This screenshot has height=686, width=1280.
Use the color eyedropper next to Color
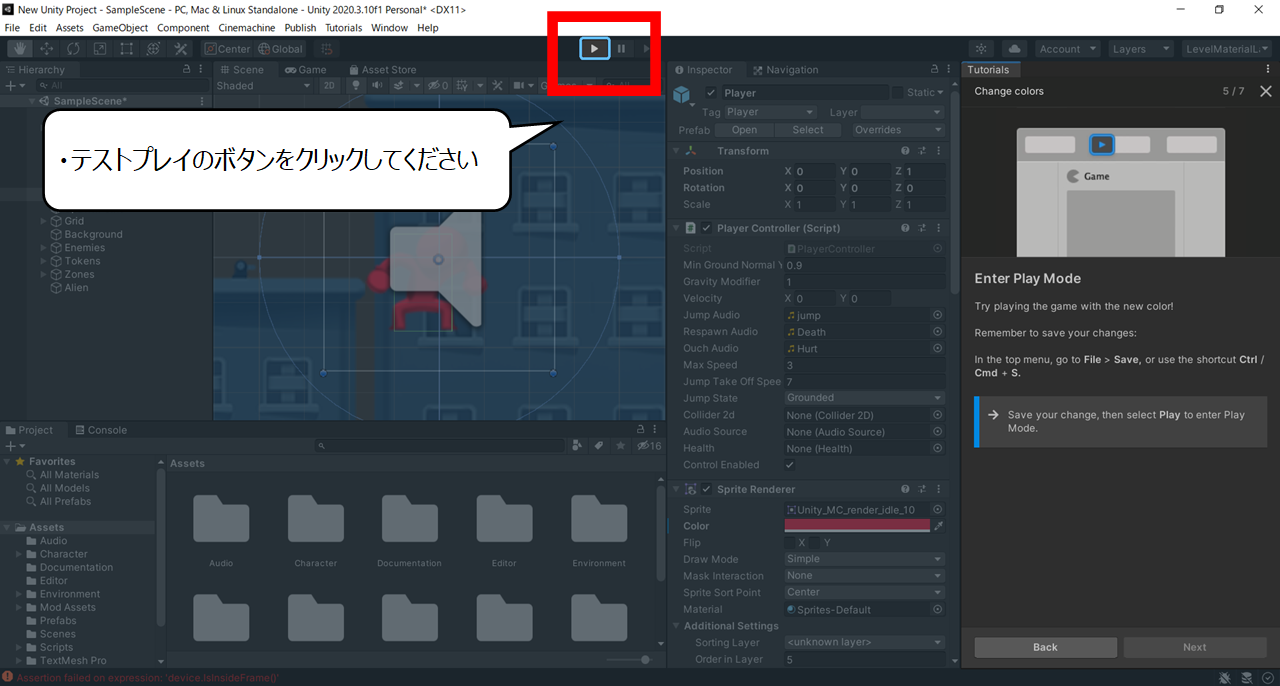point(938,526)
